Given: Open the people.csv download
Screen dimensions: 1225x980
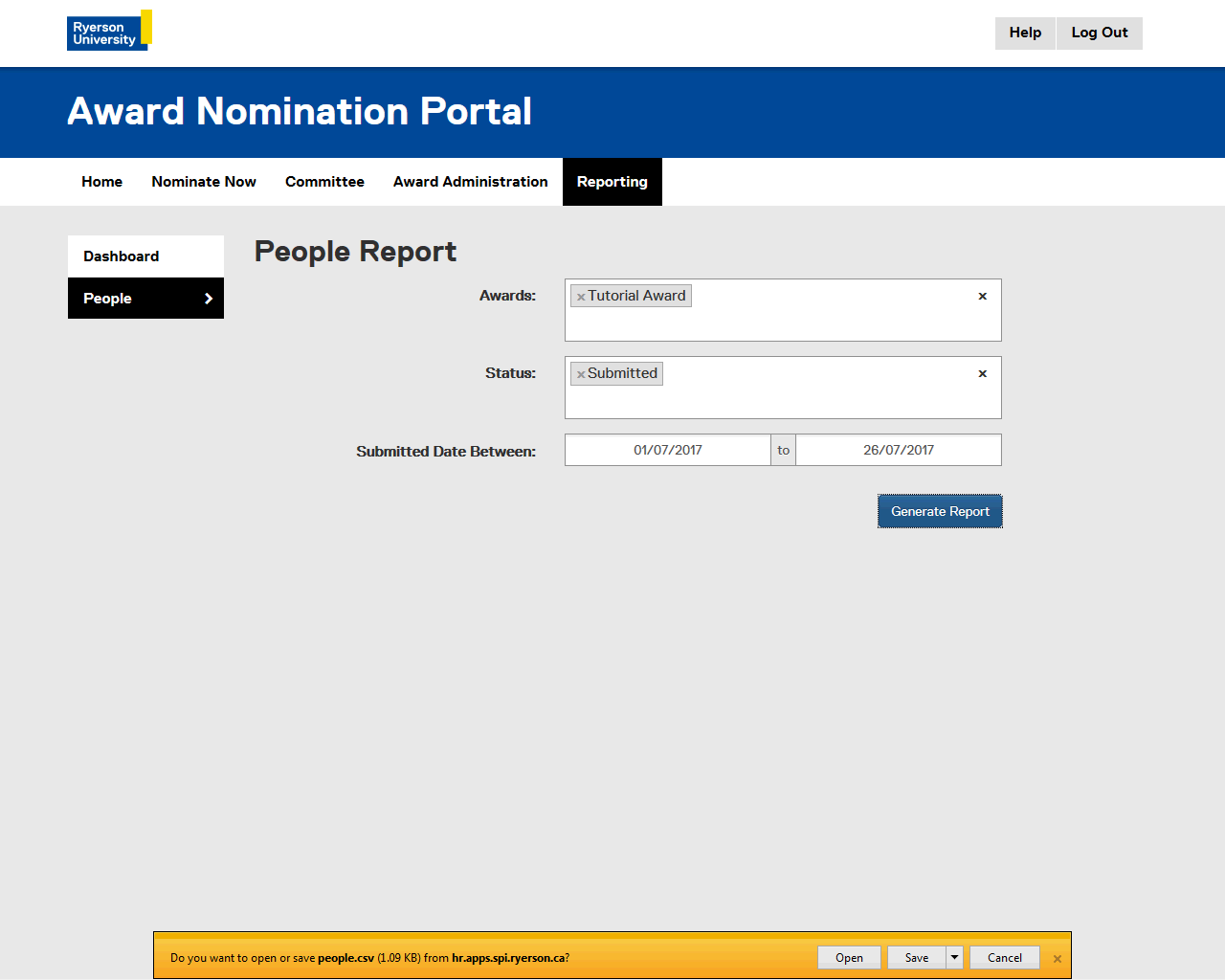Looking at the screenshot, I should (849, 957).
